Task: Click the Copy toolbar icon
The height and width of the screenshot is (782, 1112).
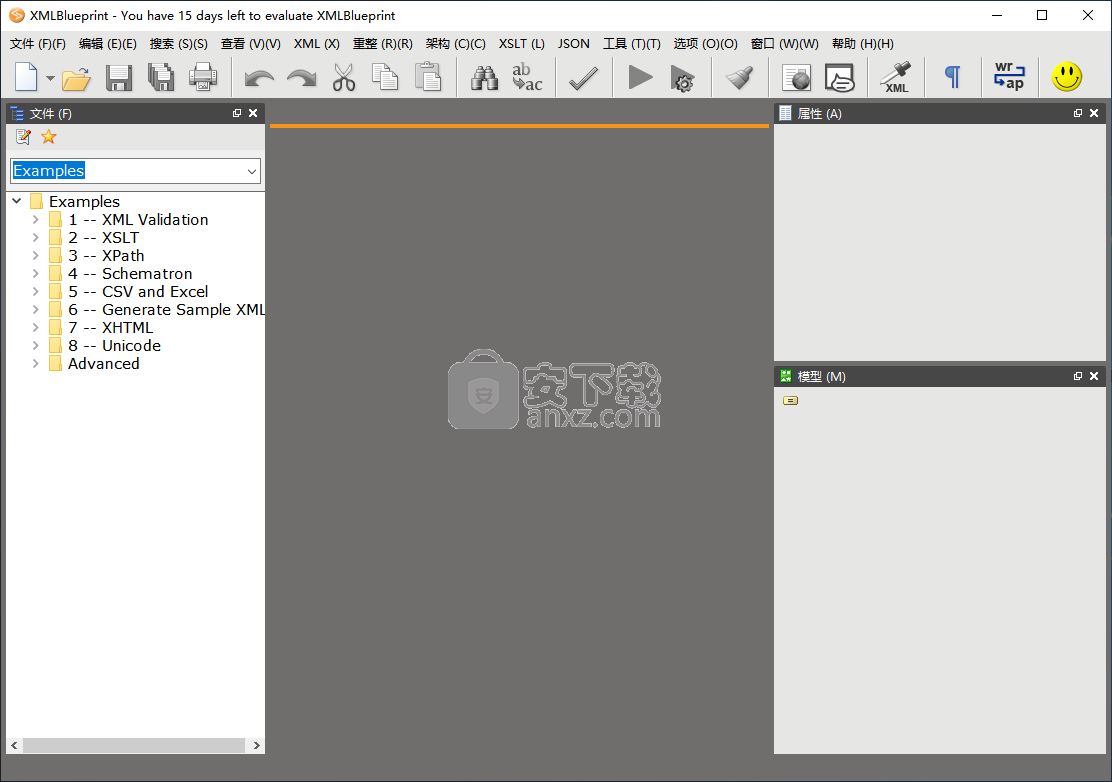Action: tap(385, 77)
